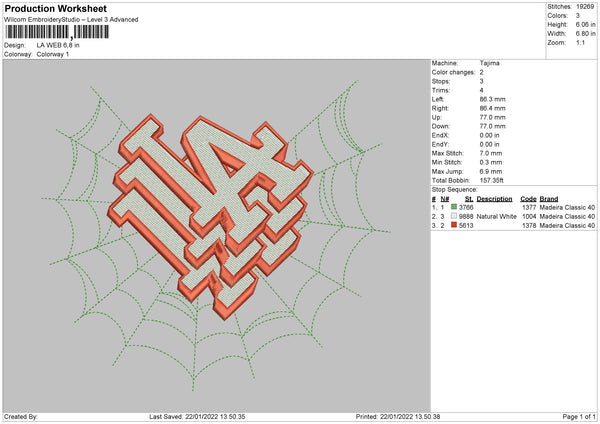Click the 'St.' column header
600x424 pixels.
(469, 199)
